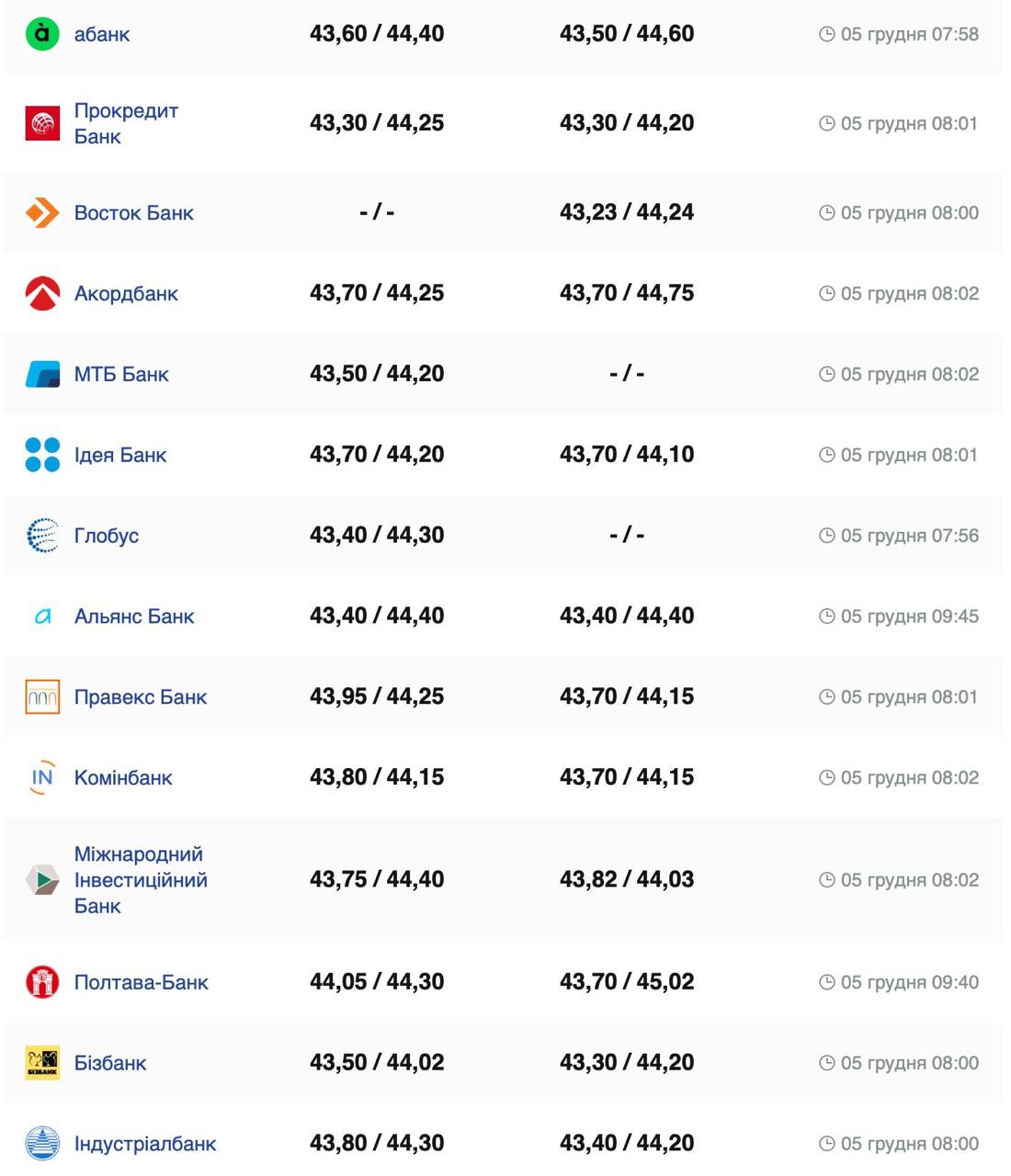Viewport: 1011px width, 1176px height.
Task: Click the blue МТБ Банк logo
Action: coord(42,374)
